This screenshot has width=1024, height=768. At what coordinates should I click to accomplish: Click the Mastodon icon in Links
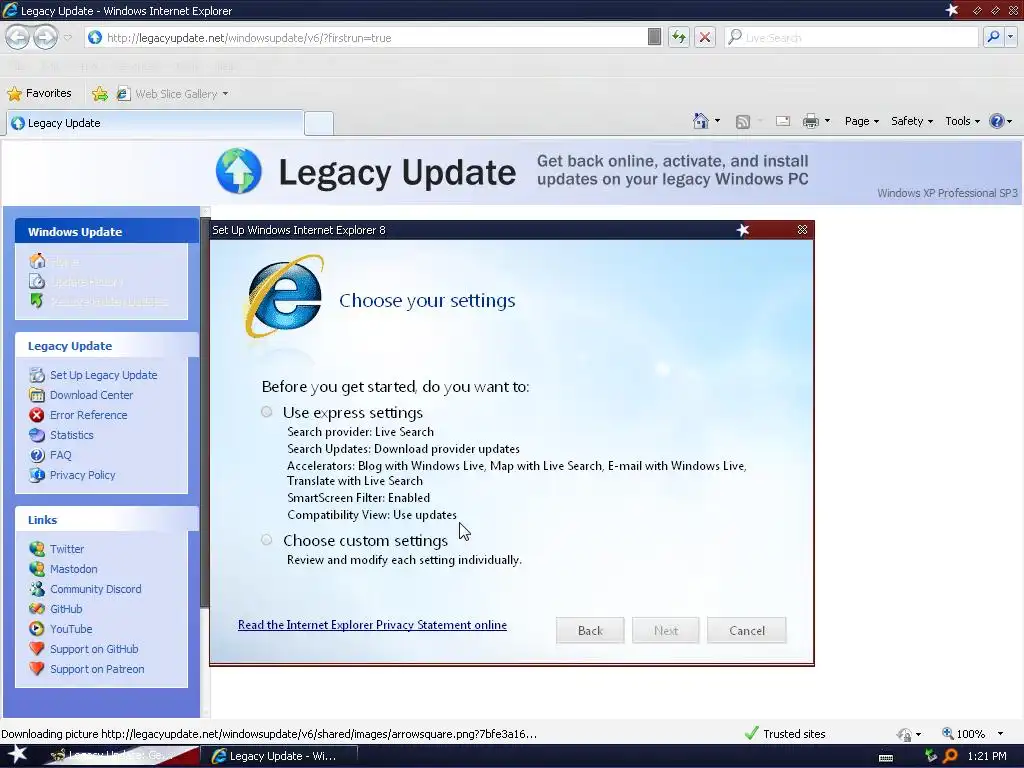(37, 569)
